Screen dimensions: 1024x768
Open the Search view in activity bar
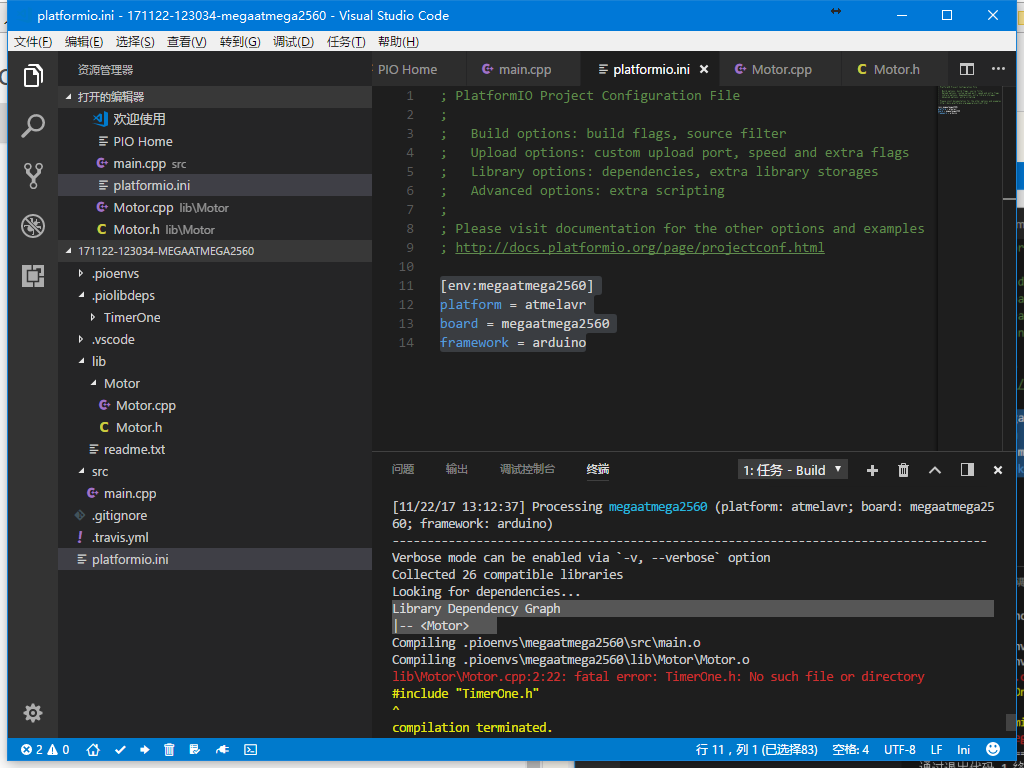point(33,125)
